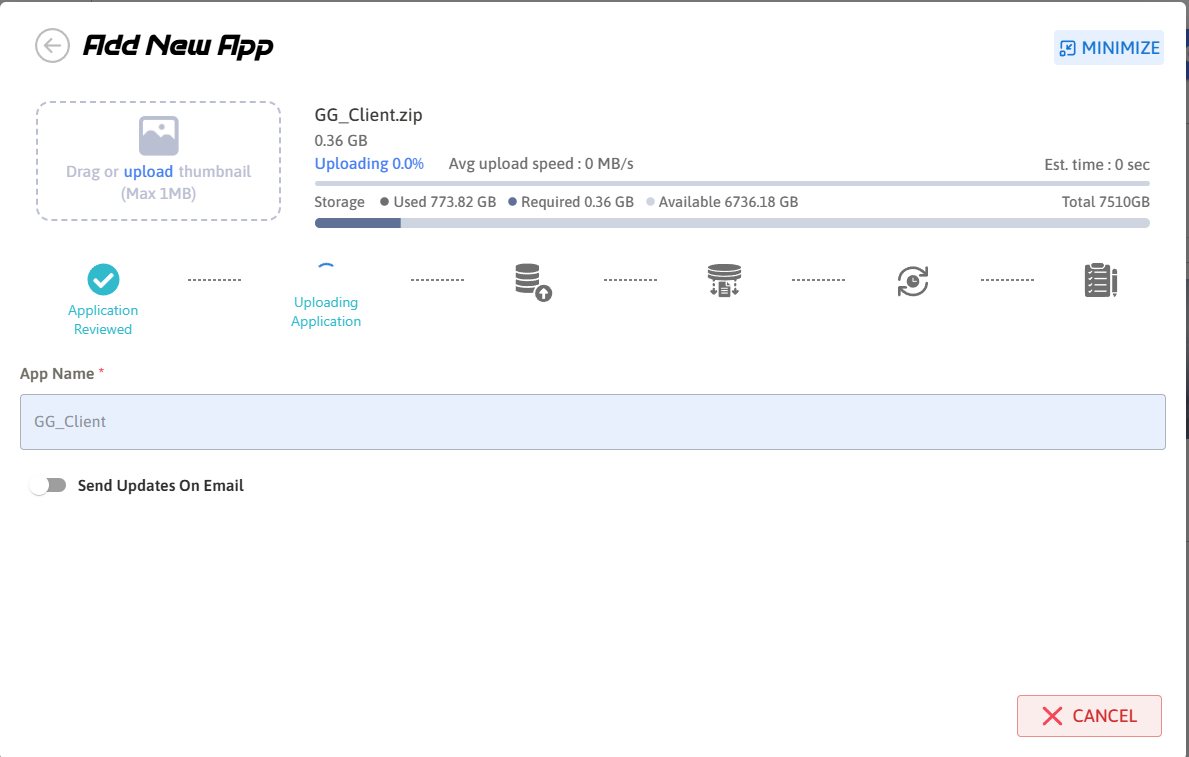Click the GG_Client.zip file name
The height and width of the screenshot is (757, 1189).
[368, 115]
